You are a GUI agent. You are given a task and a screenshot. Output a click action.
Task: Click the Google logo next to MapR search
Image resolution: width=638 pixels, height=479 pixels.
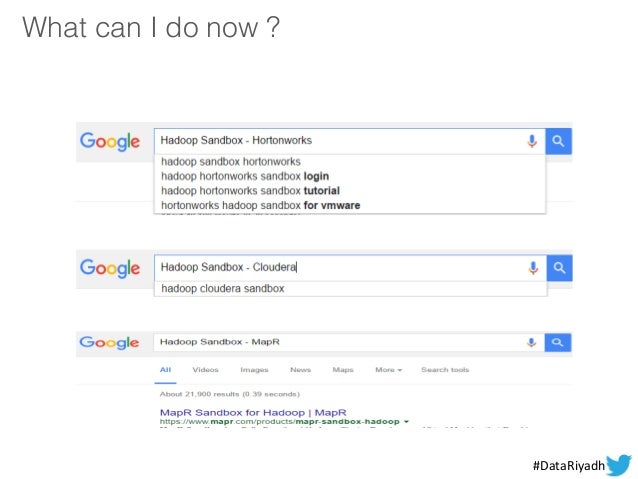(x=109, y=343)
